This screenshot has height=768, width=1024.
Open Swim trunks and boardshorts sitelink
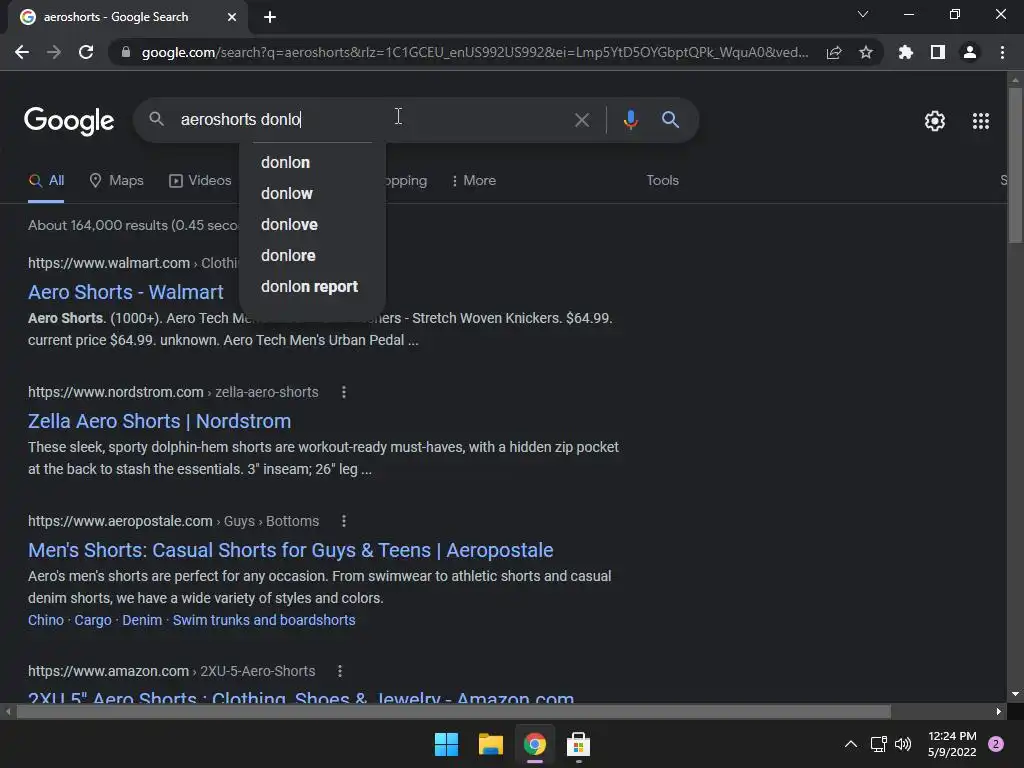click(264, 620)
